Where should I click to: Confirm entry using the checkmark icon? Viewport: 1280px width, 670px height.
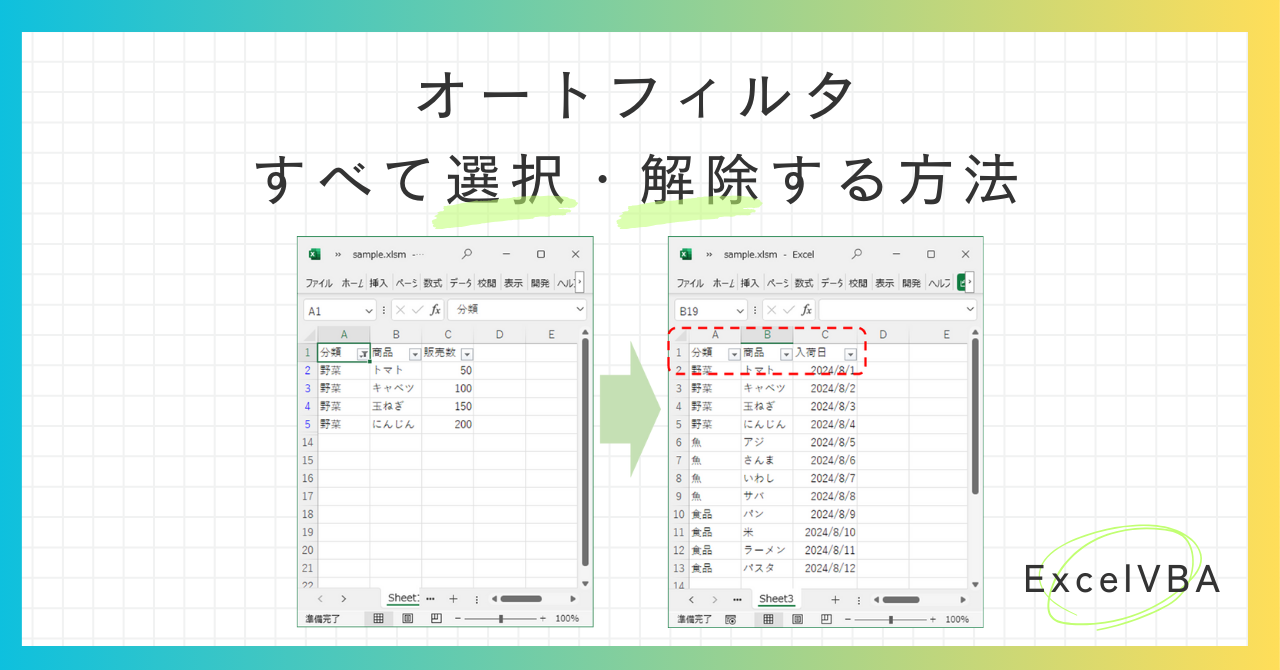point(788,310)
